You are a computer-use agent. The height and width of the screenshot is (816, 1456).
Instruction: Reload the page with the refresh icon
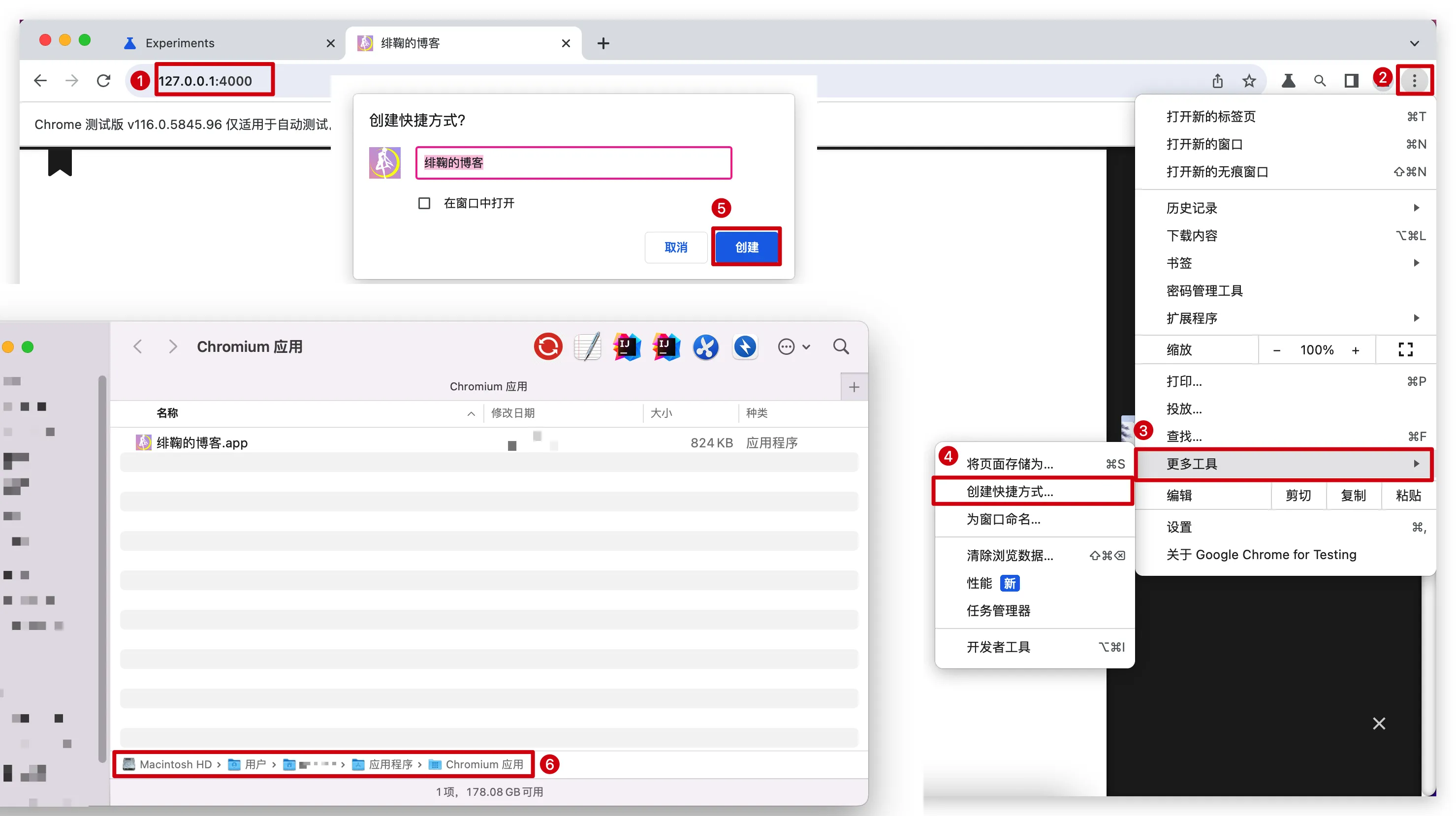click(x=103, y=81)
